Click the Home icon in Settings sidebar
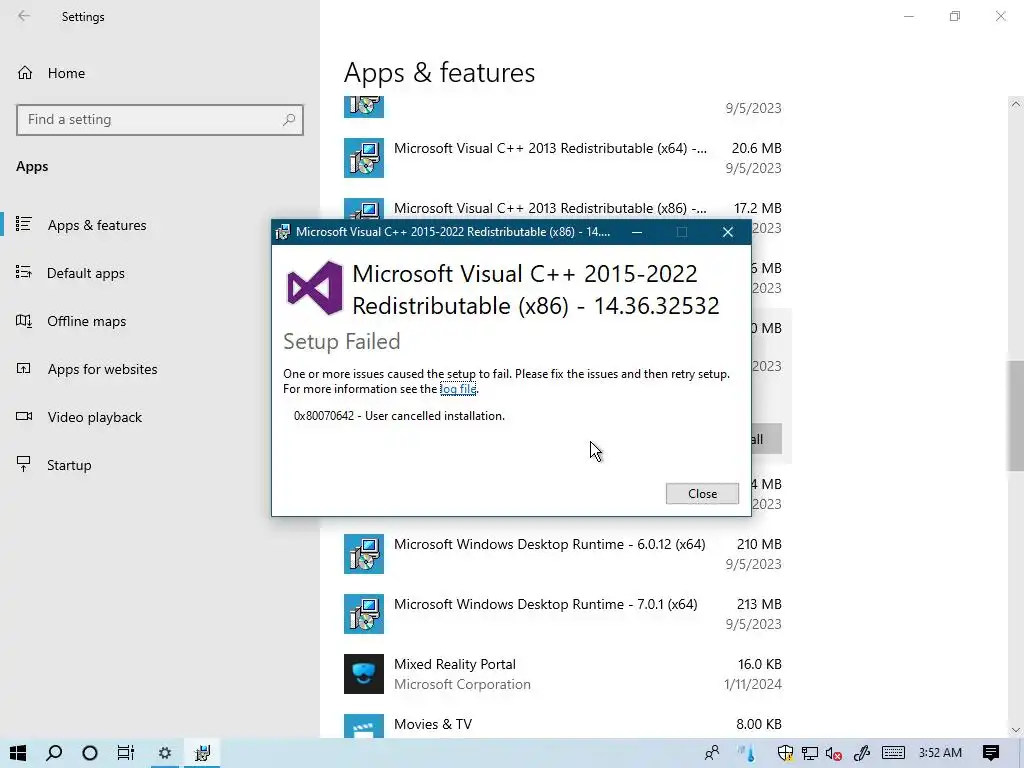 25,73
